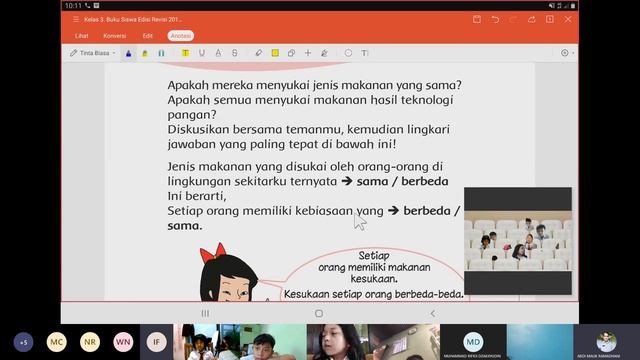Tap the Android recent apps button

(205, 313)
